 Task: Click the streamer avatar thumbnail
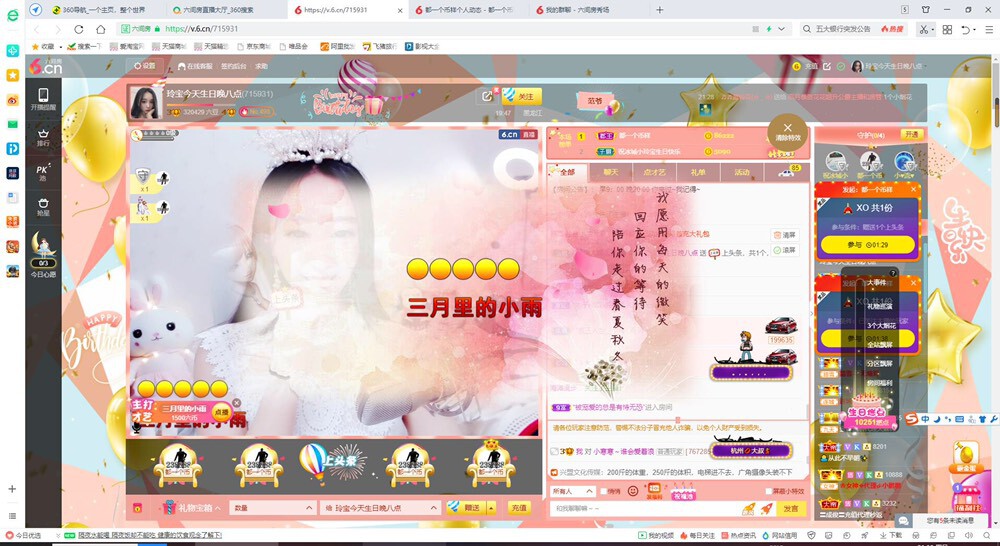pos(145,103)
